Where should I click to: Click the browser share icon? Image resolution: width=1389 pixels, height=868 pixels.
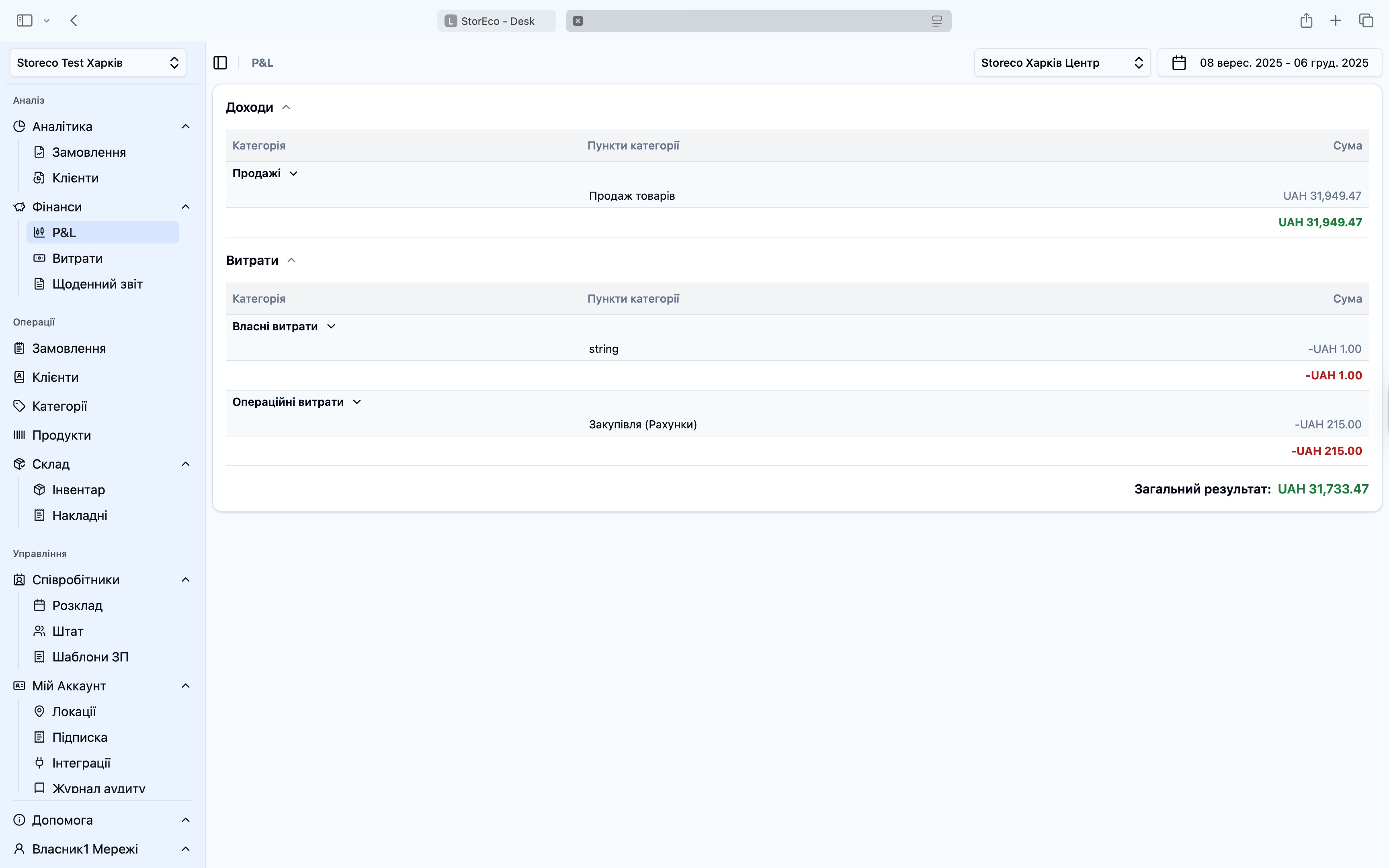tap(1306, 20)
